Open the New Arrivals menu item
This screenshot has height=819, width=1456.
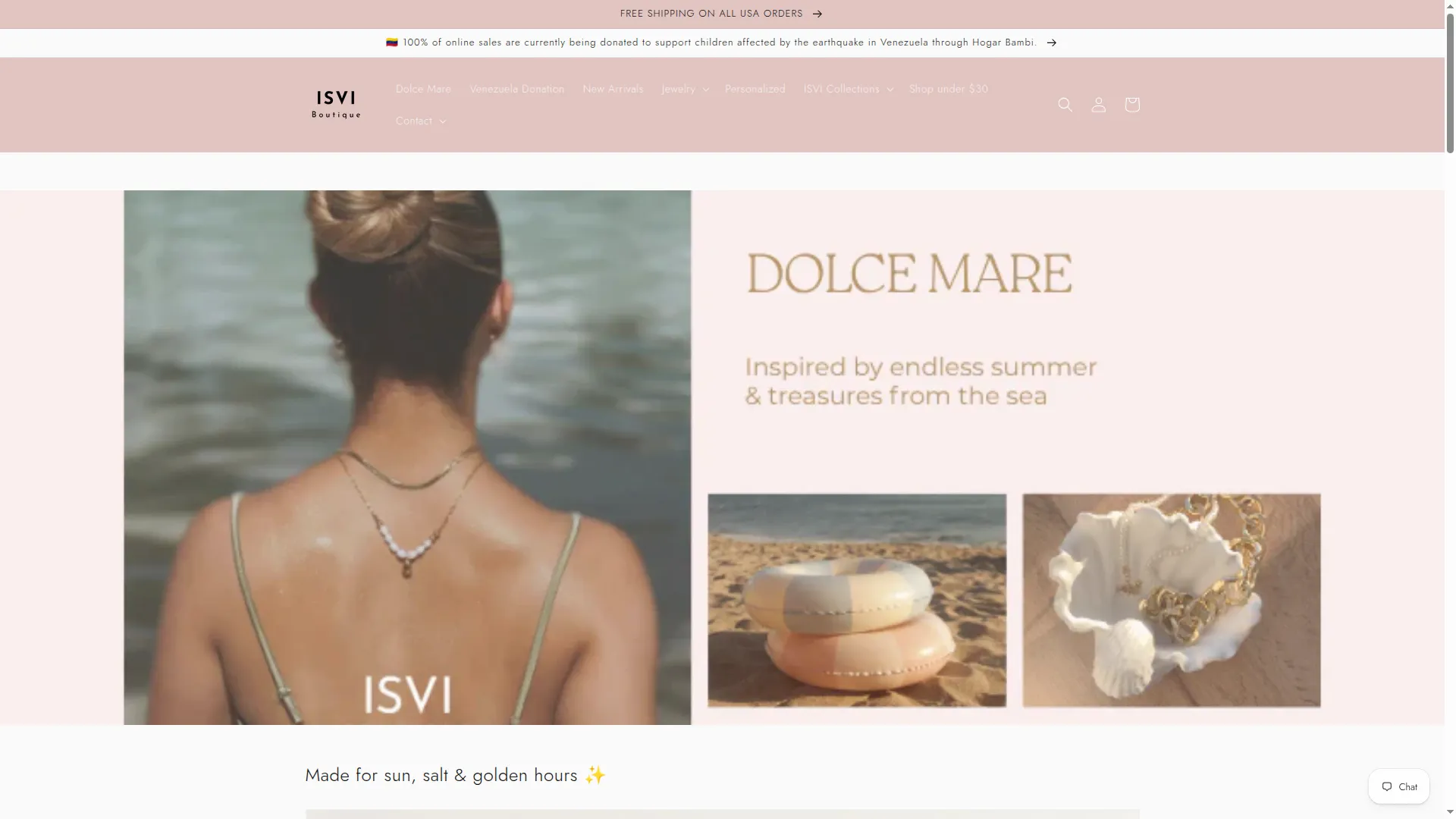pos(613,89)
